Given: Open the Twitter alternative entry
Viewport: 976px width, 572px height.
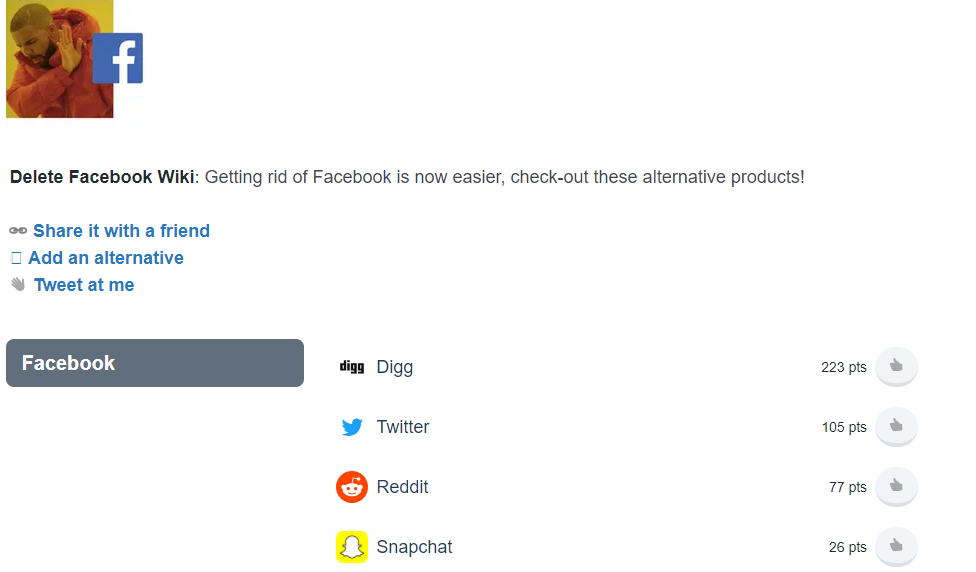Looking at the screenshot, I should pos(403,427).
